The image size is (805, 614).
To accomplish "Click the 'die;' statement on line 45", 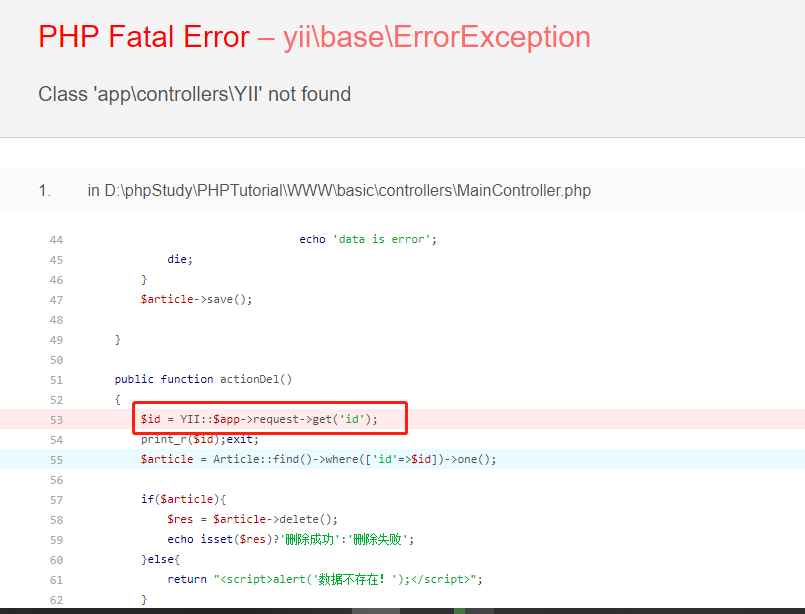I will click(179, 259).
